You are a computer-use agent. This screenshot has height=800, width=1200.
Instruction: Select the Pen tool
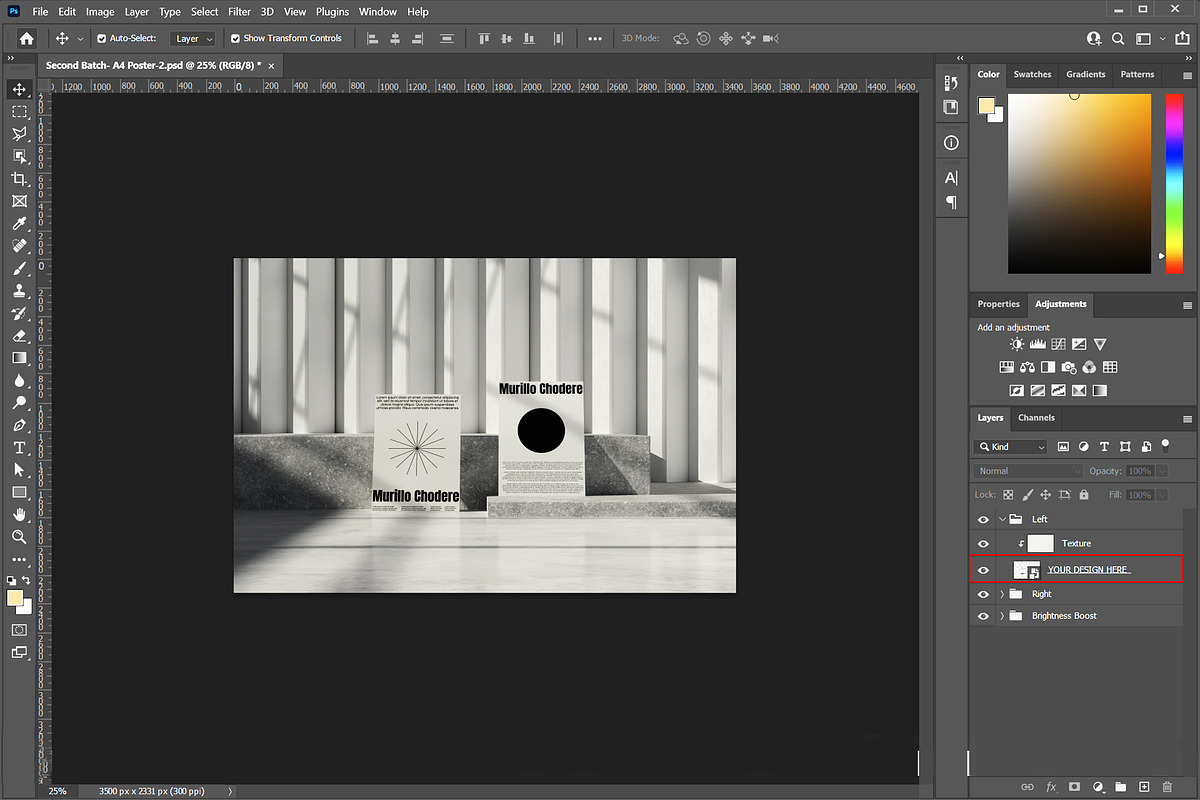tap(19, 425)
